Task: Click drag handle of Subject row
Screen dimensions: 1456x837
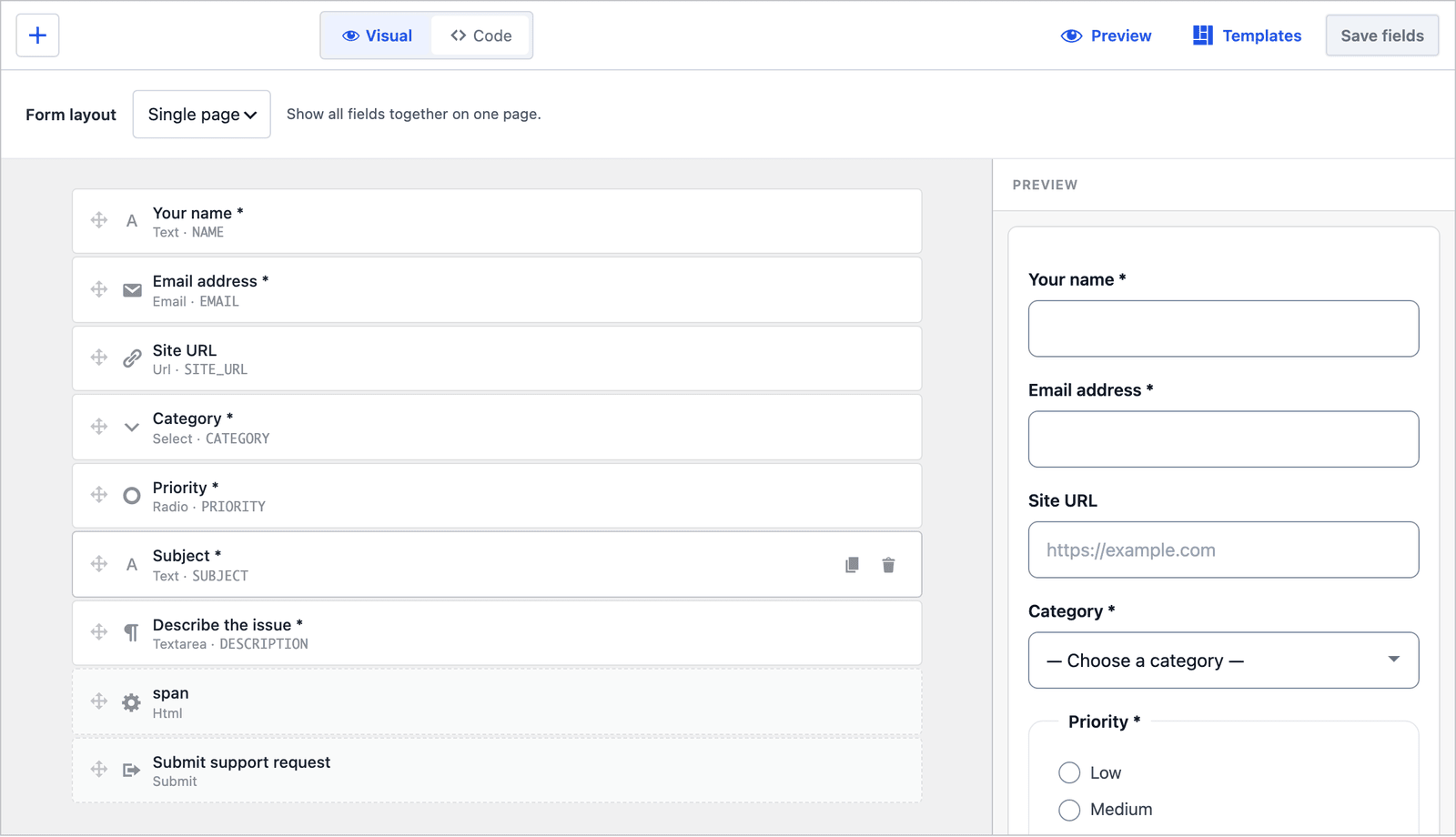Action: [99, 564]
